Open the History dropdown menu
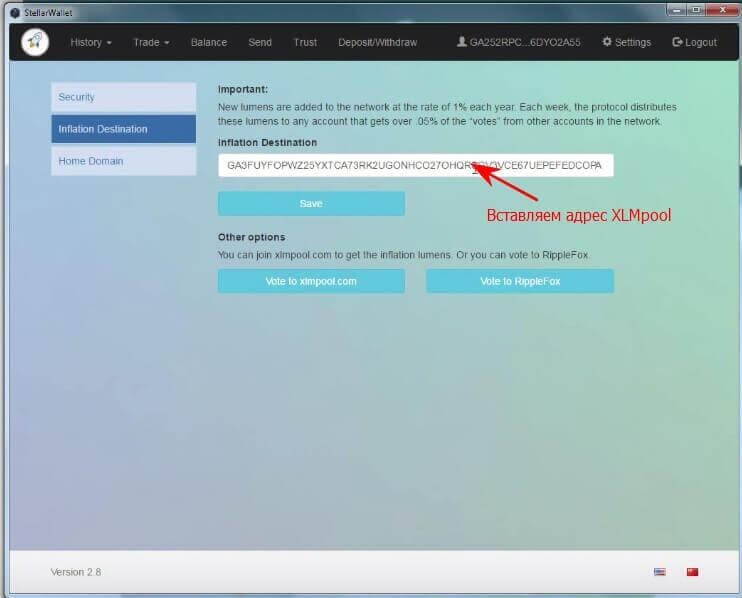 [91, 43]
